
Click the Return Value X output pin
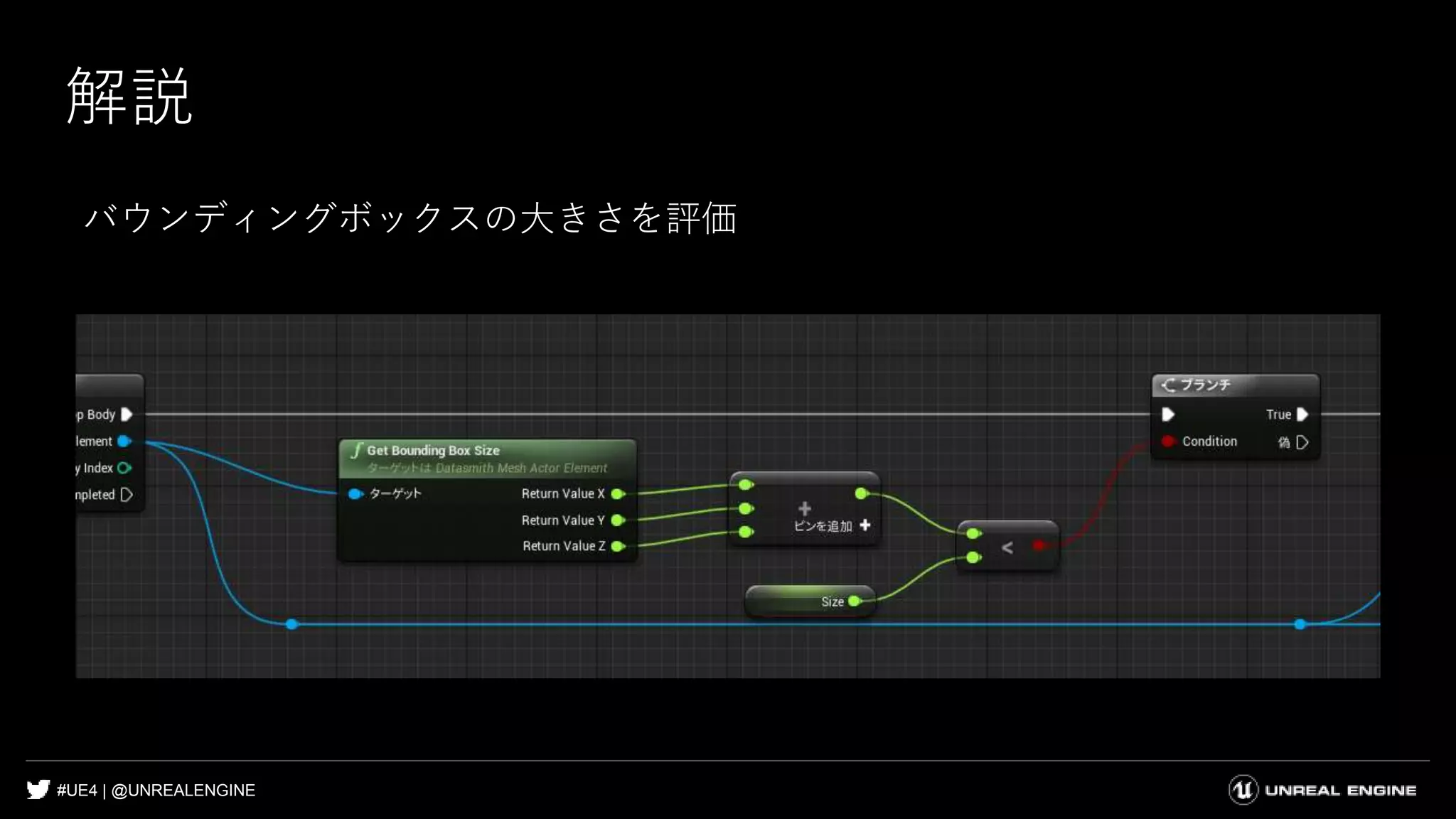[618, 494]
